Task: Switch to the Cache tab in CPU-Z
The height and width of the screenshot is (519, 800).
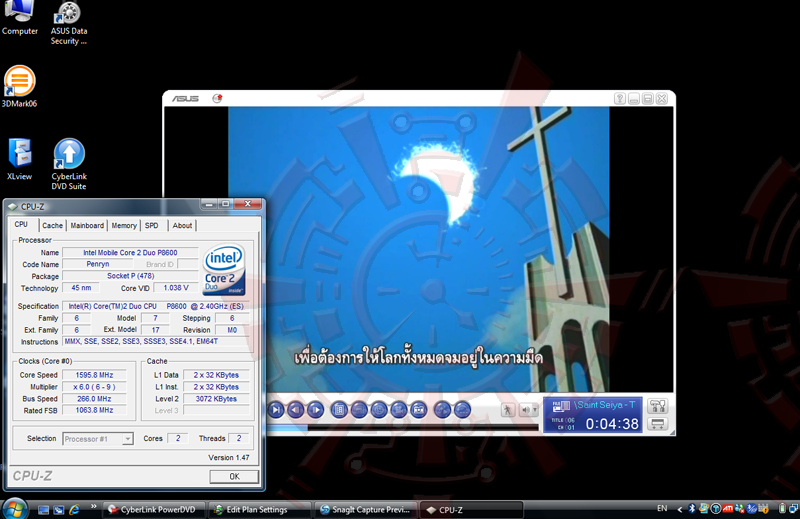Action: click(x=52, y=225)
